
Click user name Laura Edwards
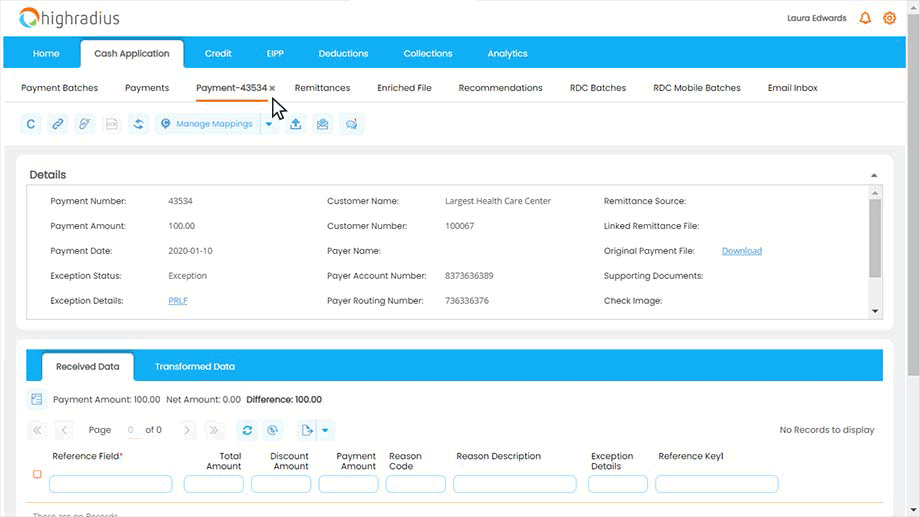pyautogui.click(x=817, y=18)
